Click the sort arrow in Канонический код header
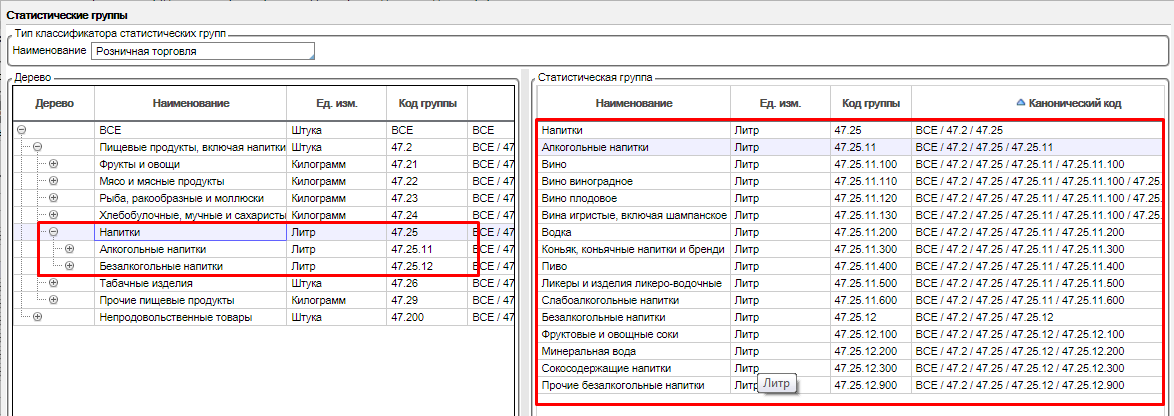 (1020, 103)
